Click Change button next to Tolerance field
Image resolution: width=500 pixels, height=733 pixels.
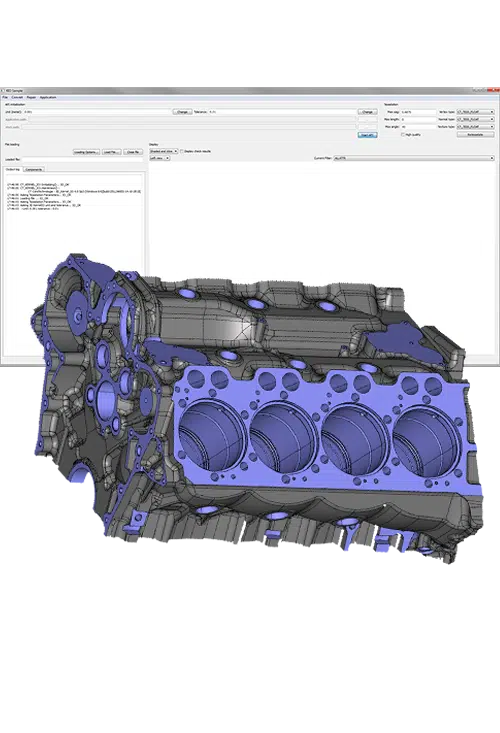367,112
